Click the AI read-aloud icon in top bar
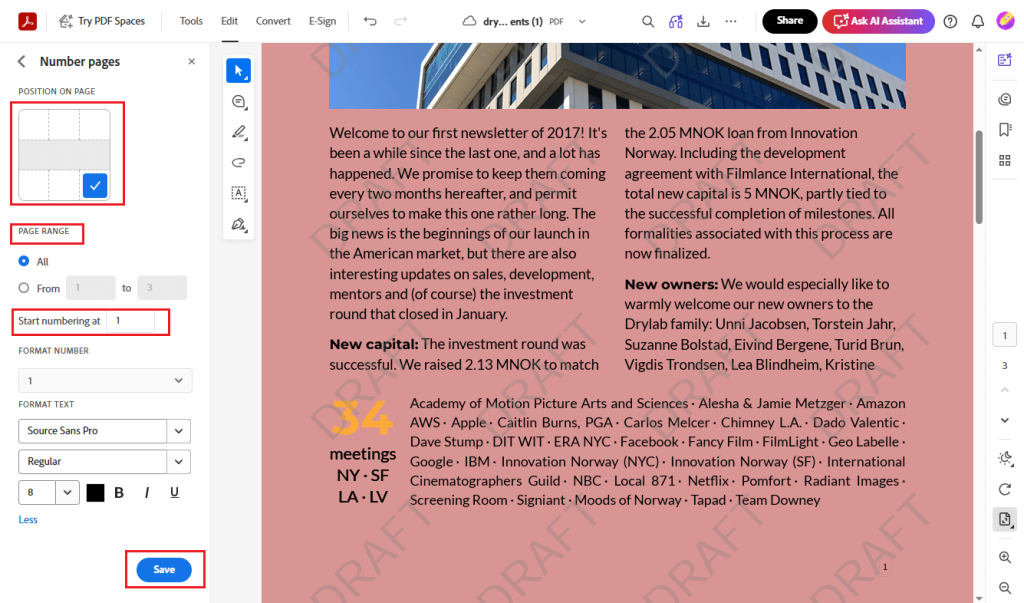1024x603 pixels. 675,21
